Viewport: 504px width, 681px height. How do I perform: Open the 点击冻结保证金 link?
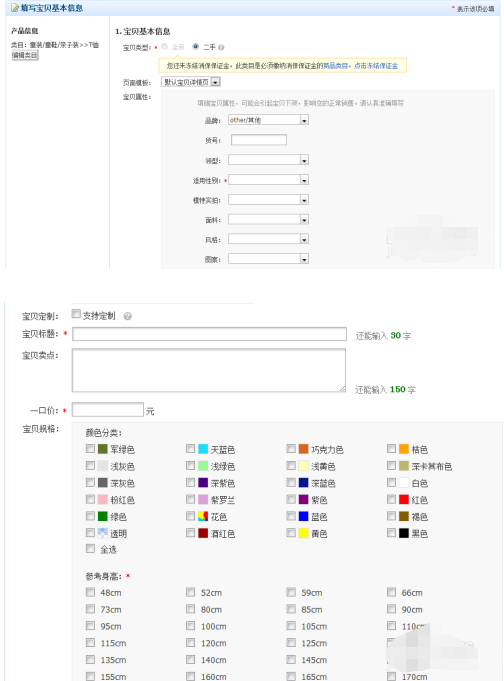(376, 66)
